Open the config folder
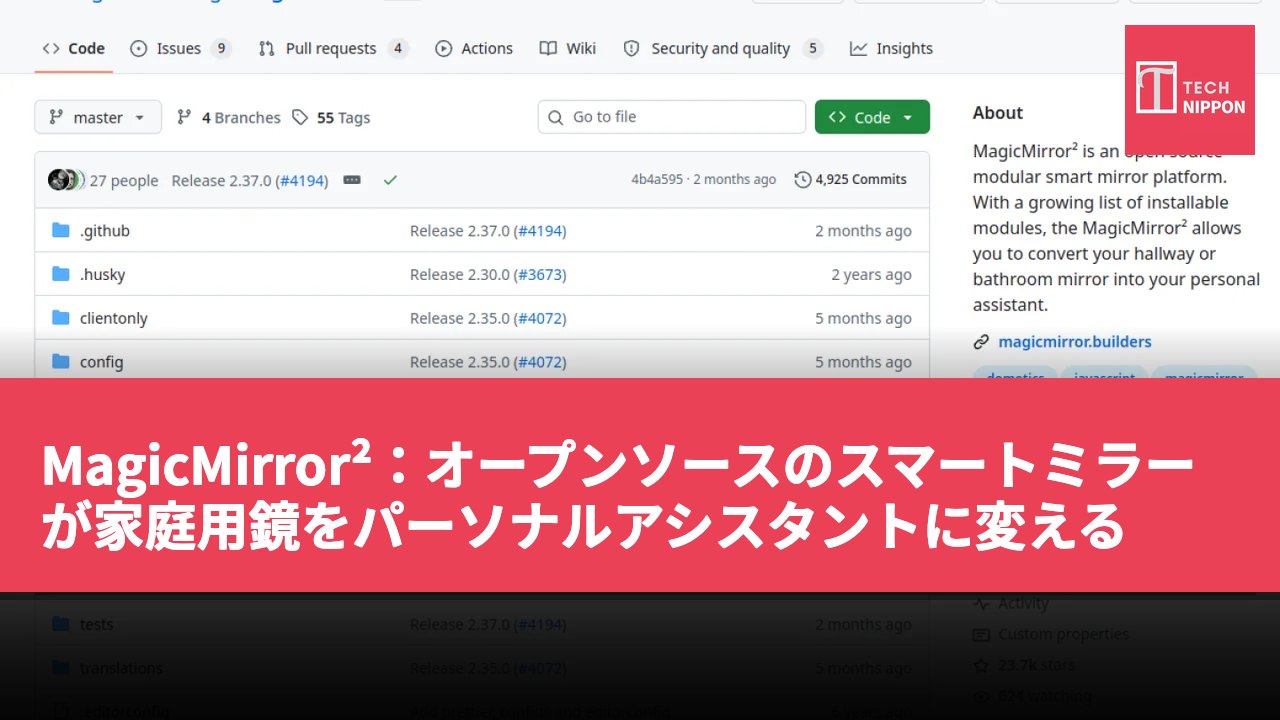This screenshot has height=720, width=1280. click(102, 362)
